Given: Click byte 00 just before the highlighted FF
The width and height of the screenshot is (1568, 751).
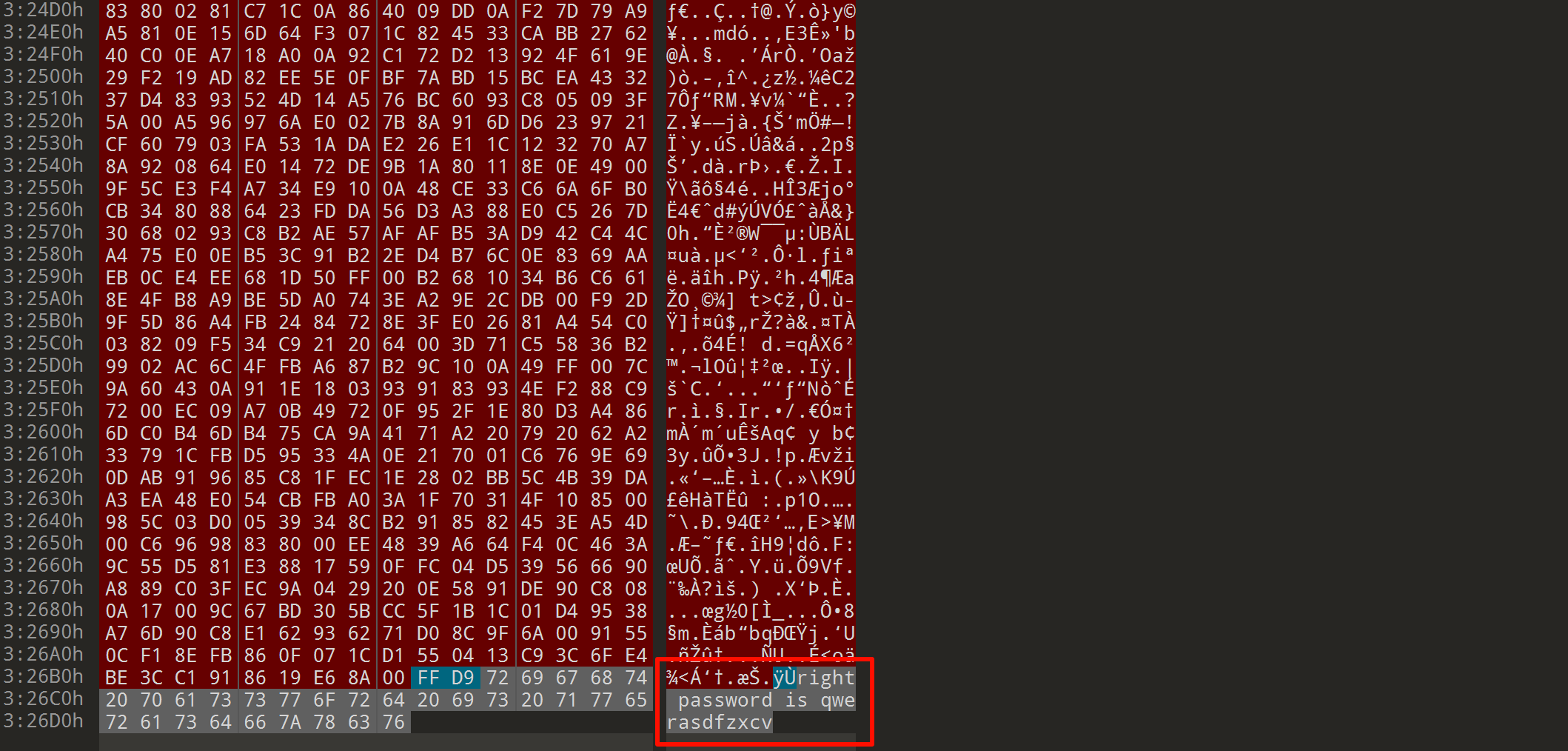Looking at the screenshot, I should tap(394, 678).
